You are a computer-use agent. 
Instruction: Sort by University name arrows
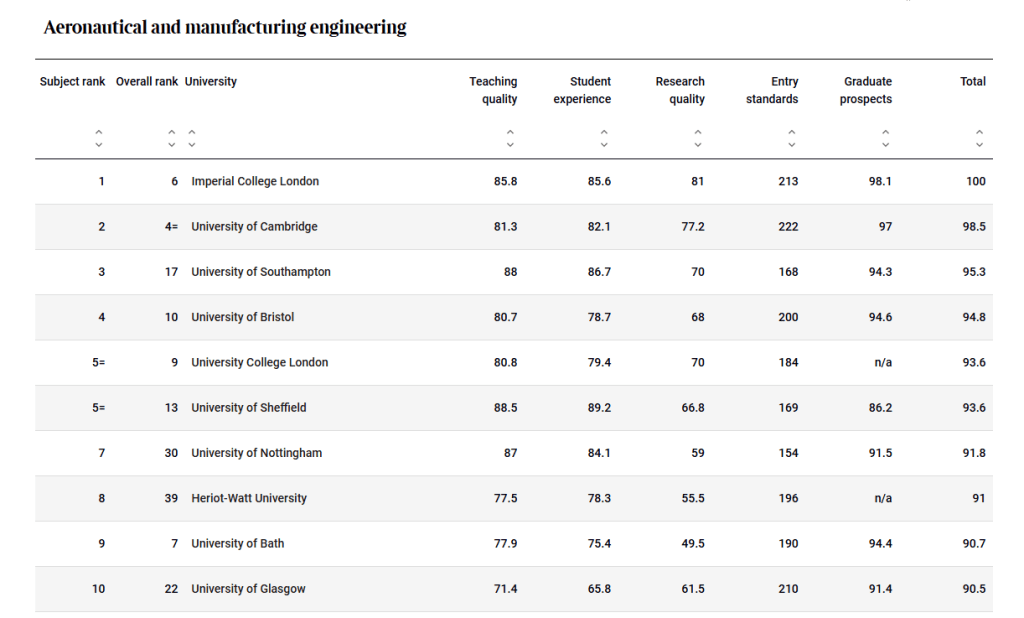(192, 138)
